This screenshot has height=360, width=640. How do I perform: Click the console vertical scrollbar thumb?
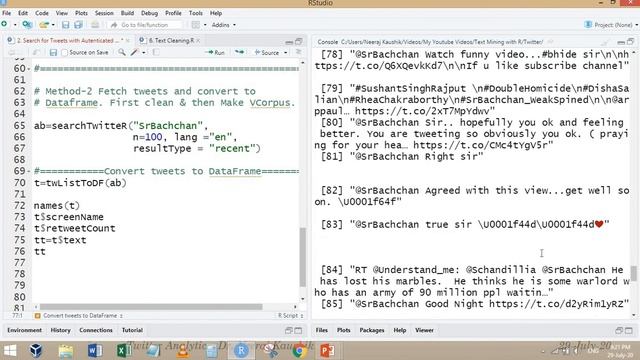(x=633, y=273)
